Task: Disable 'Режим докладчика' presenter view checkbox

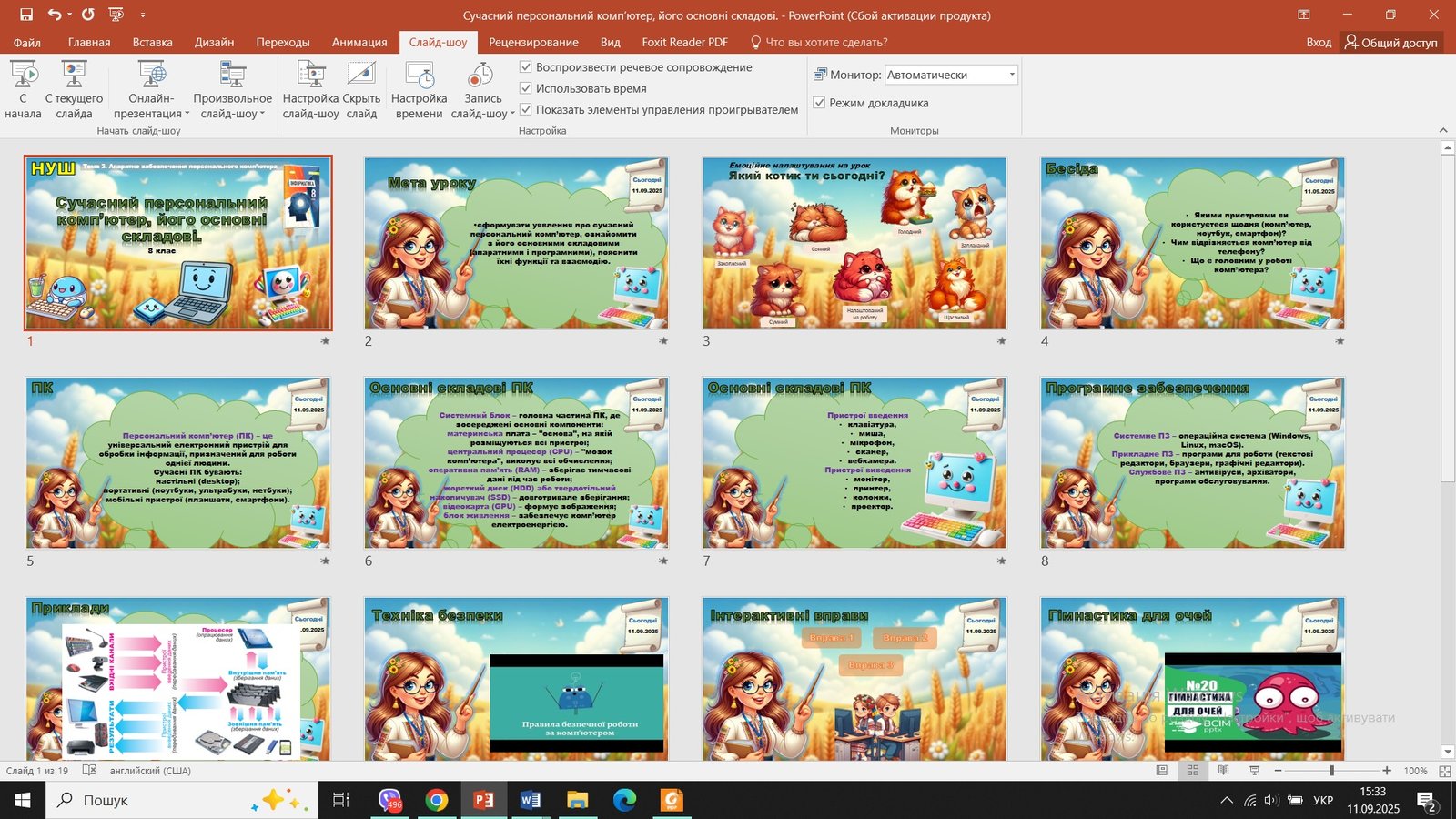Action: [819, 103]
